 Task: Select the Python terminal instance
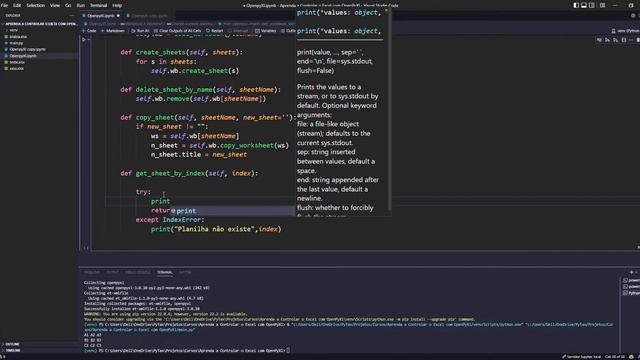[631, 293]
